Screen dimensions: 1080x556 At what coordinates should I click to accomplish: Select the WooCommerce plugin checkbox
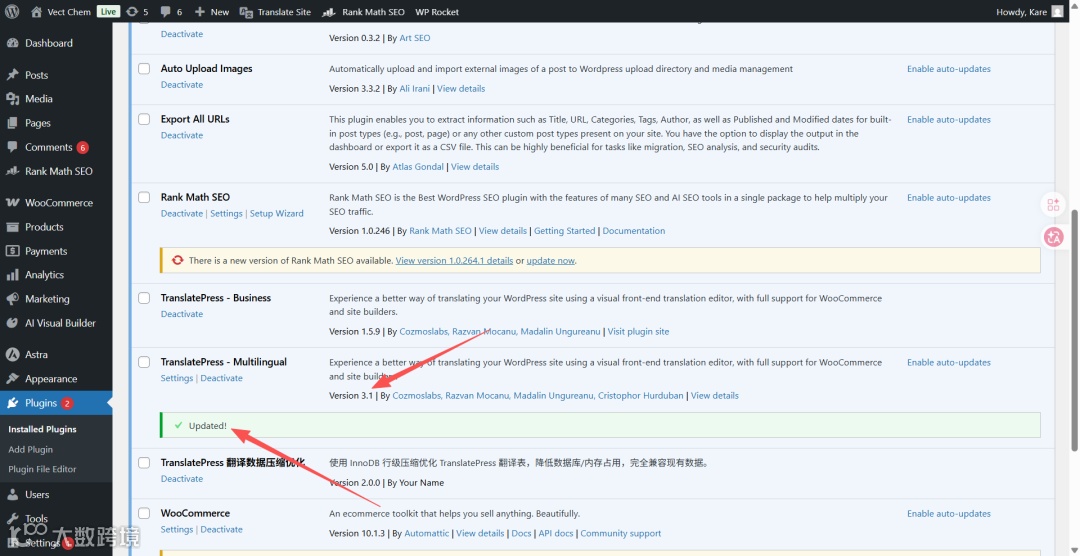[144, 513]
